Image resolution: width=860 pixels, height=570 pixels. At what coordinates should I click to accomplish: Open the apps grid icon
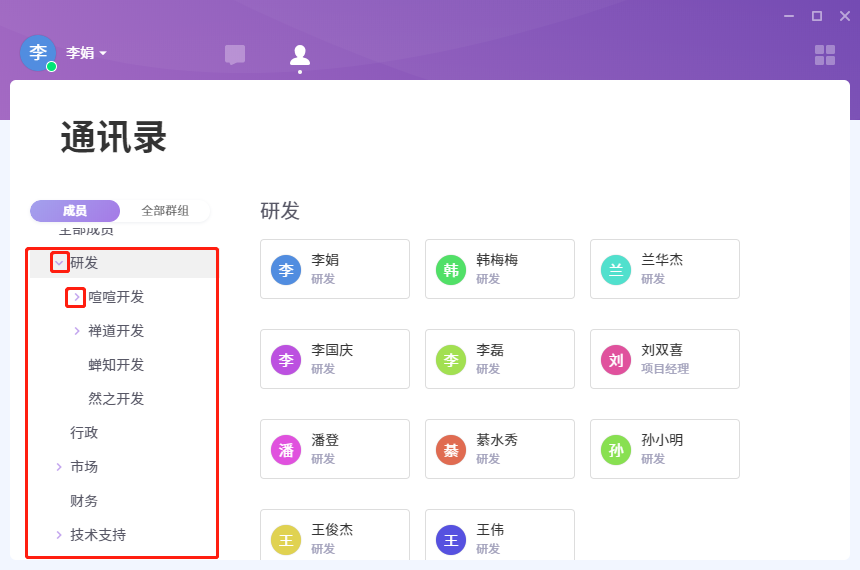825,55
